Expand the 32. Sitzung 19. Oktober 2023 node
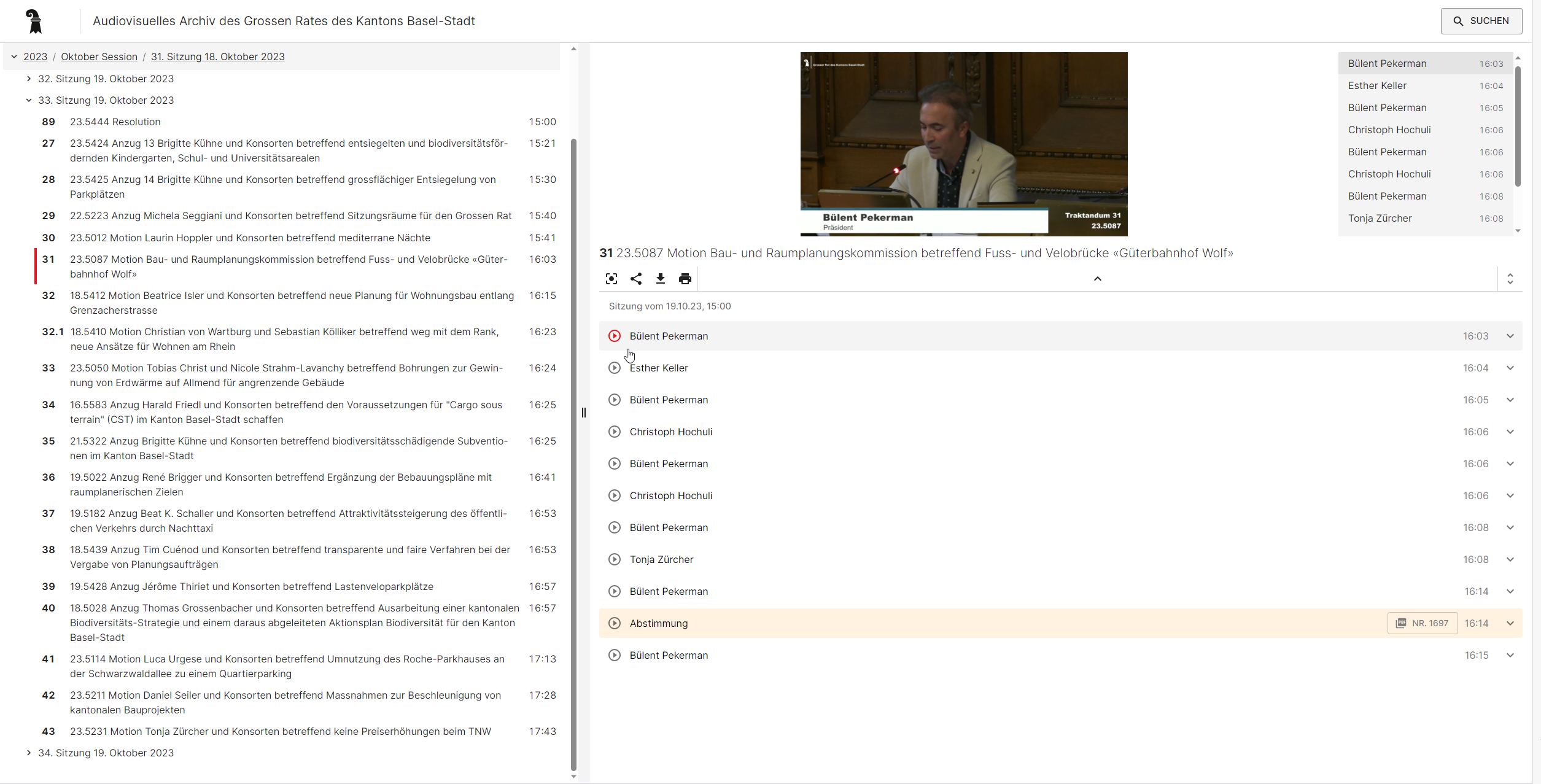1541x784 pixels. pos(29,79)
